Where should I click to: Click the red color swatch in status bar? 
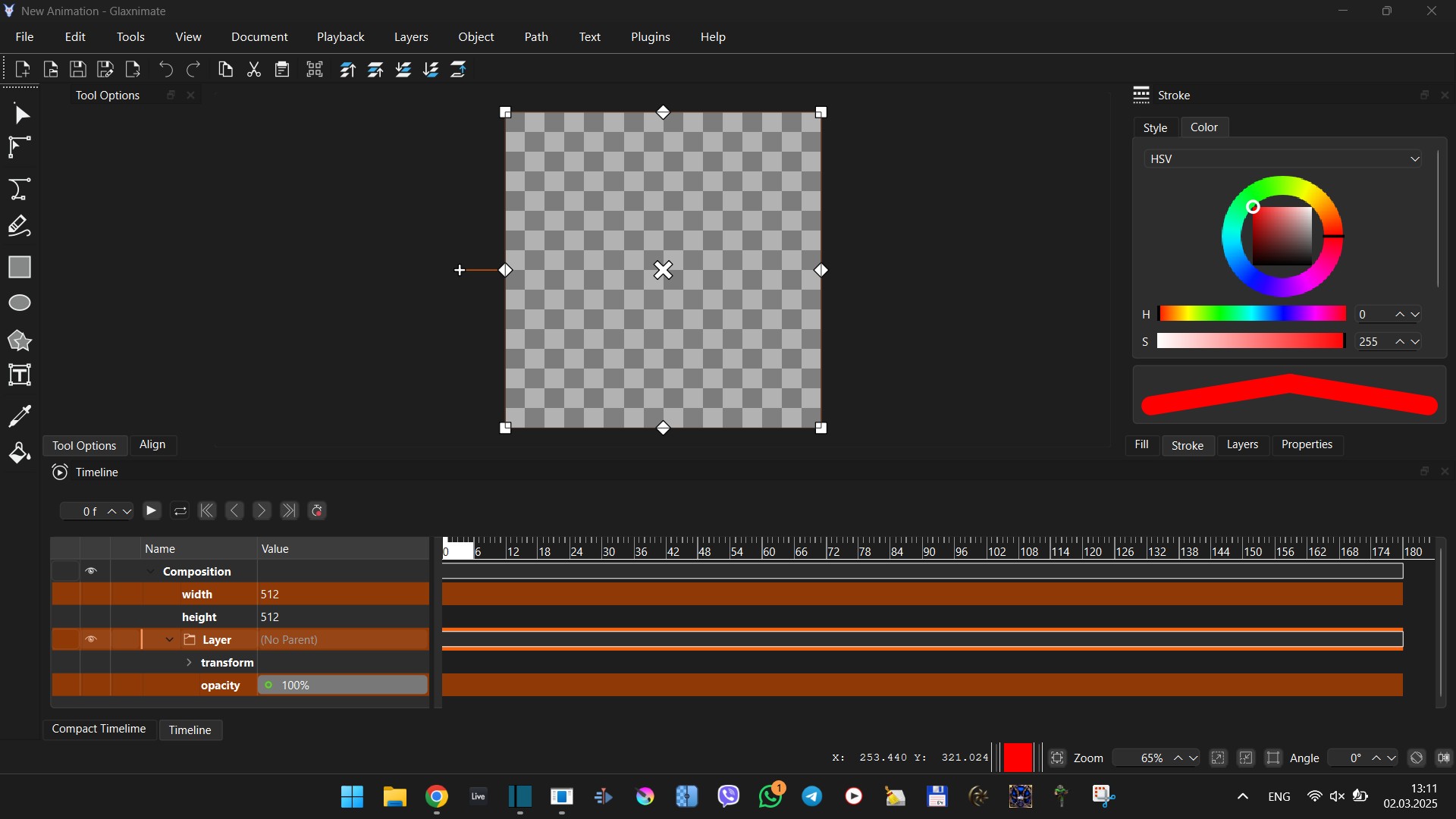coord(1018,758)
